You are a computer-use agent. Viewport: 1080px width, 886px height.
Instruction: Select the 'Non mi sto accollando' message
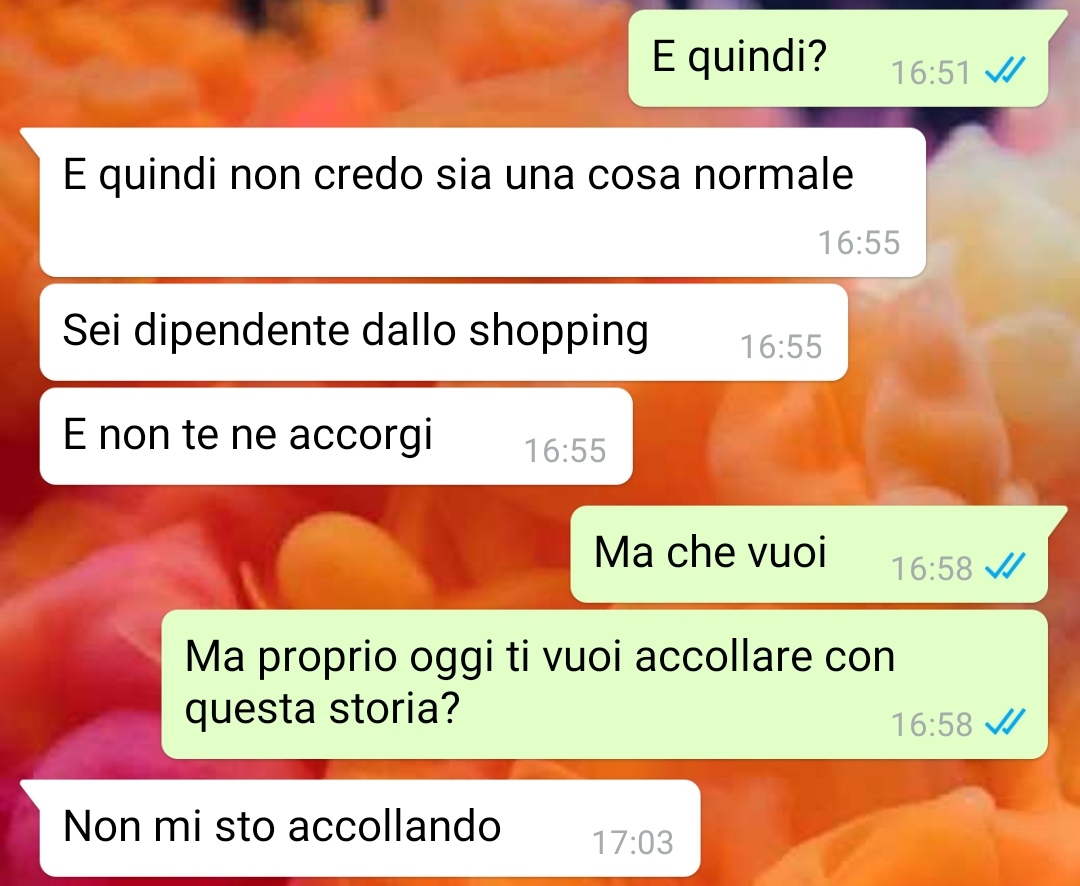(x=370, y=828)
